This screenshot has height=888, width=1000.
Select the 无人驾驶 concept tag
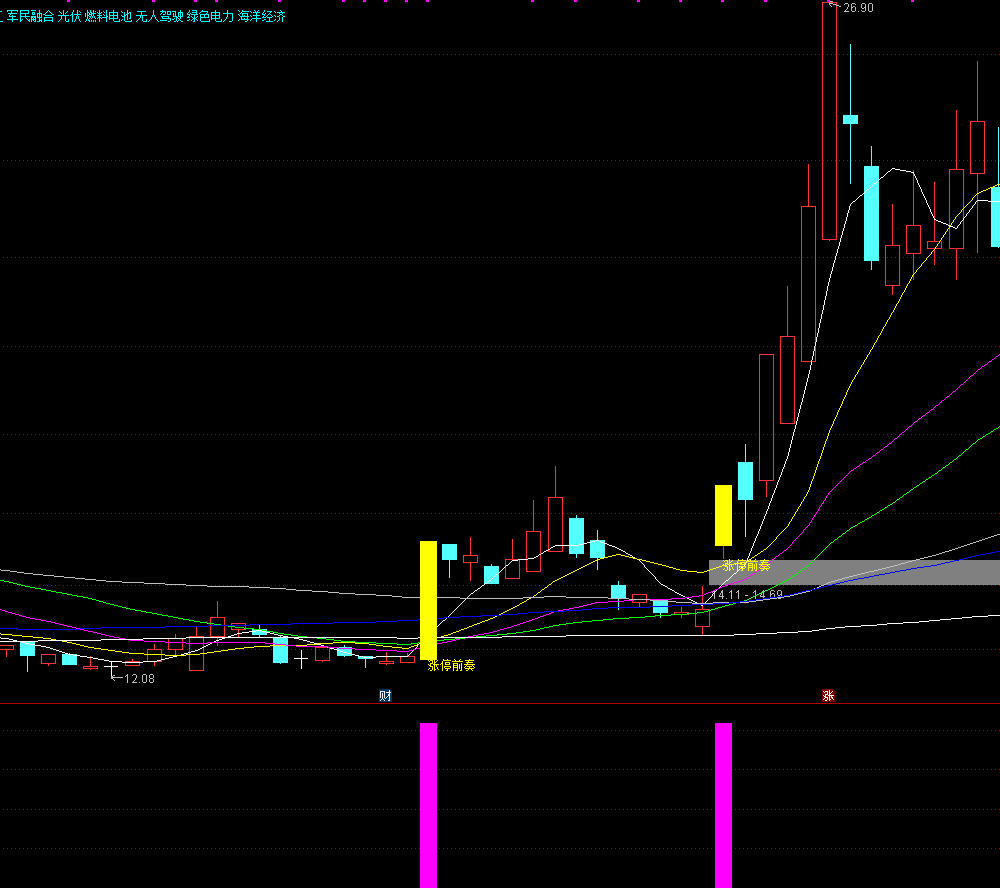[160, 17]
